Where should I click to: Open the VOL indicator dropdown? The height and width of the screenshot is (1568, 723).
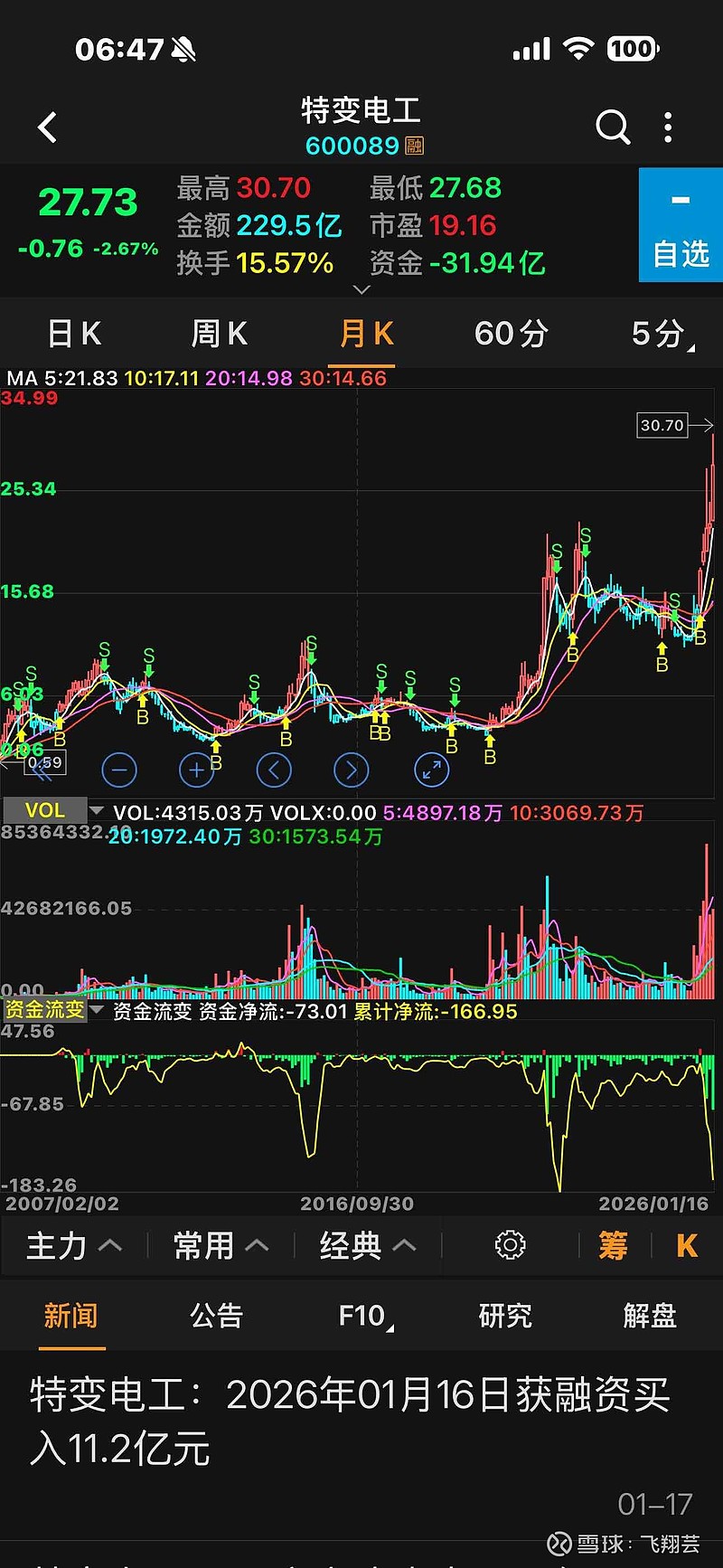click(53, 810)
